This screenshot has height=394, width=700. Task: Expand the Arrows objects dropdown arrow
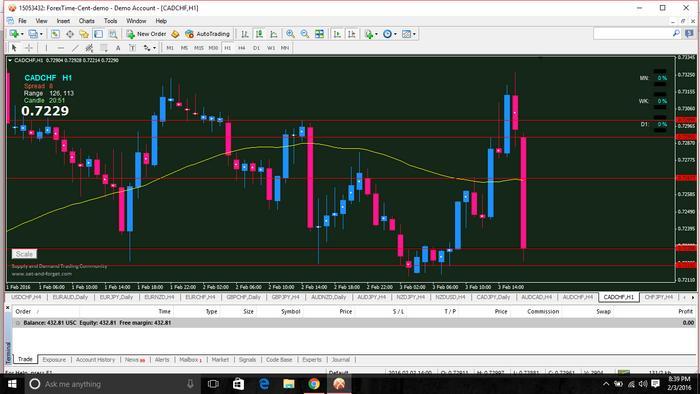coord(154,48)
